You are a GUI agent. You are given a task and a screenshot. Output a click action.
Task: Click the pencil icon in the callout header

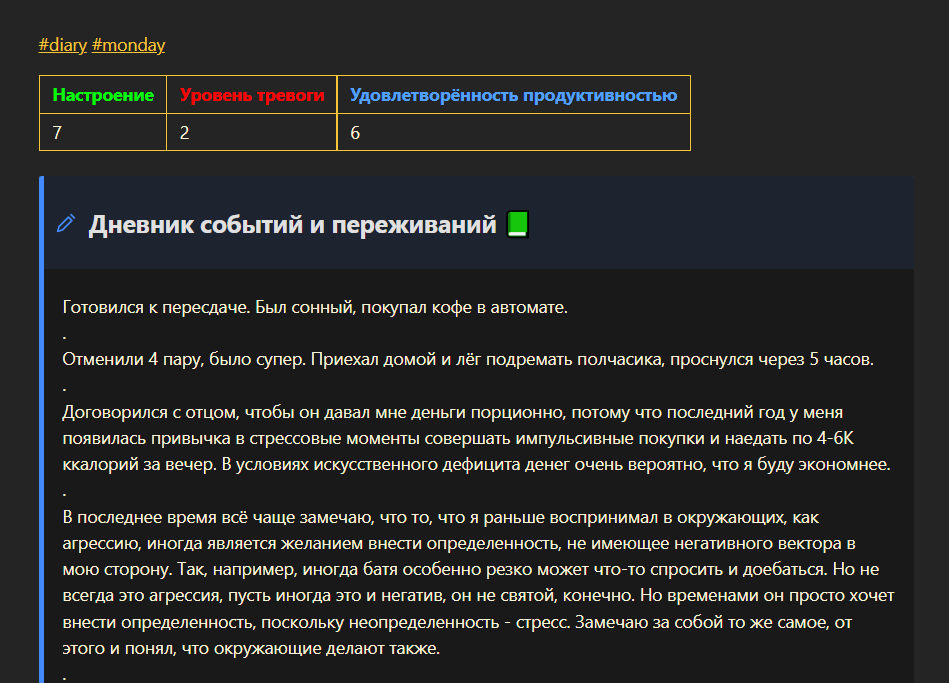(66, 223)
